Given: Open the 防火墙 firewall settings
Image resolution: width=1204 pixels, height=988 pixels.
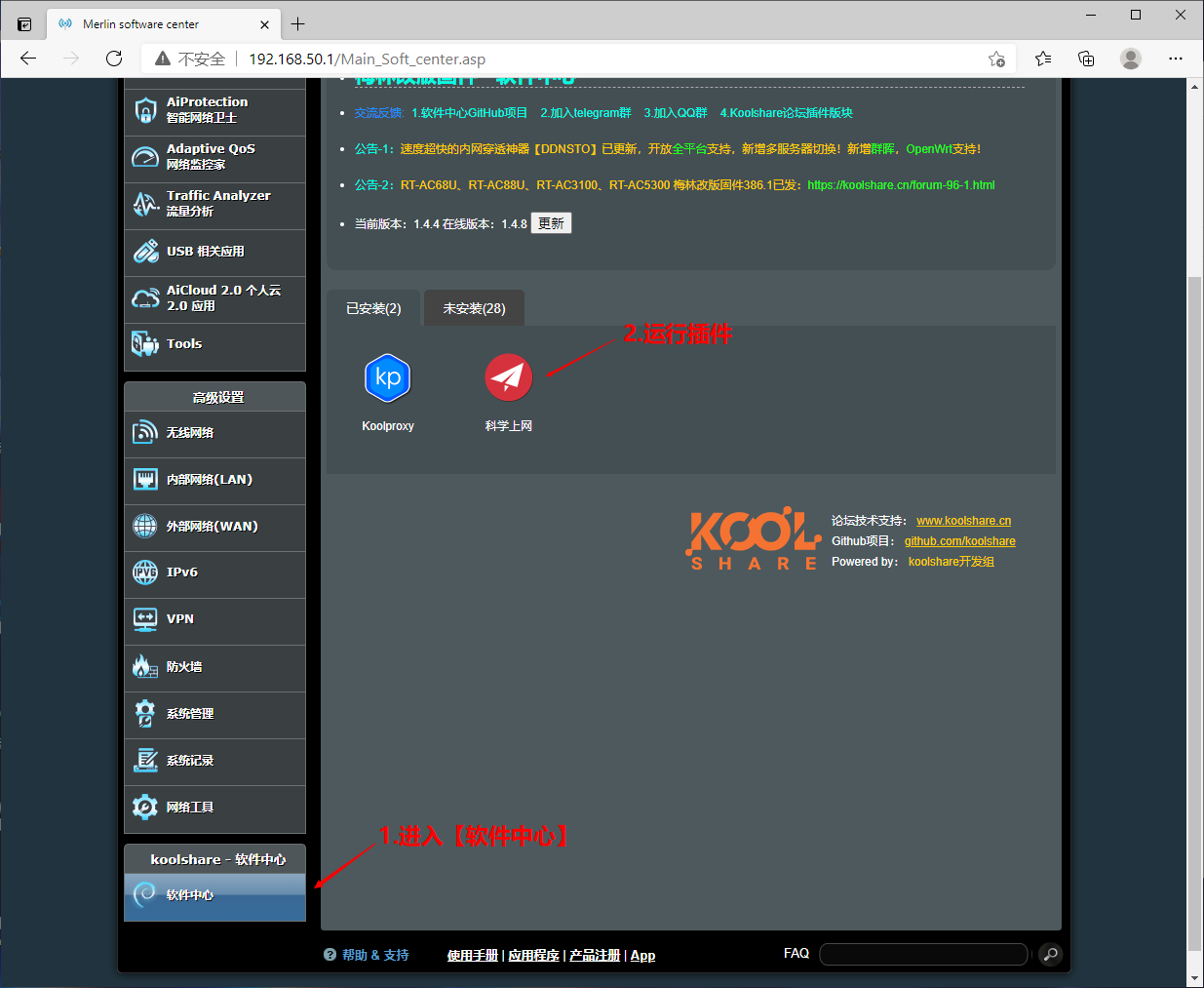Looking at the screenshot, I should [214, 668].
